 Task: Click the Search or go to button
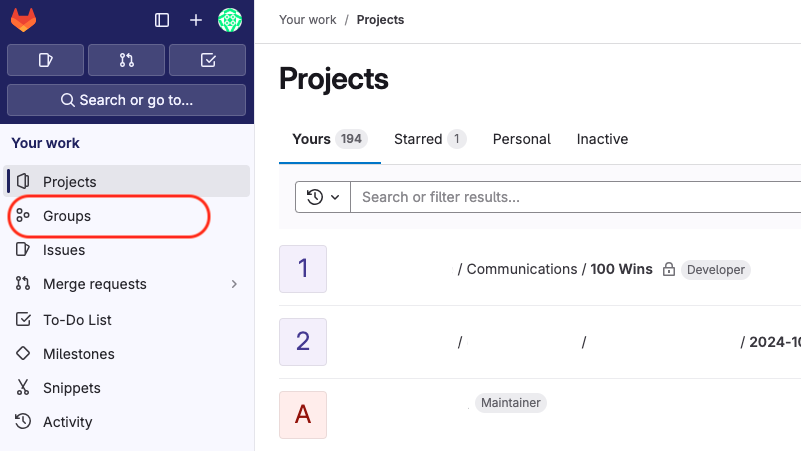click(x=126, y=100)
